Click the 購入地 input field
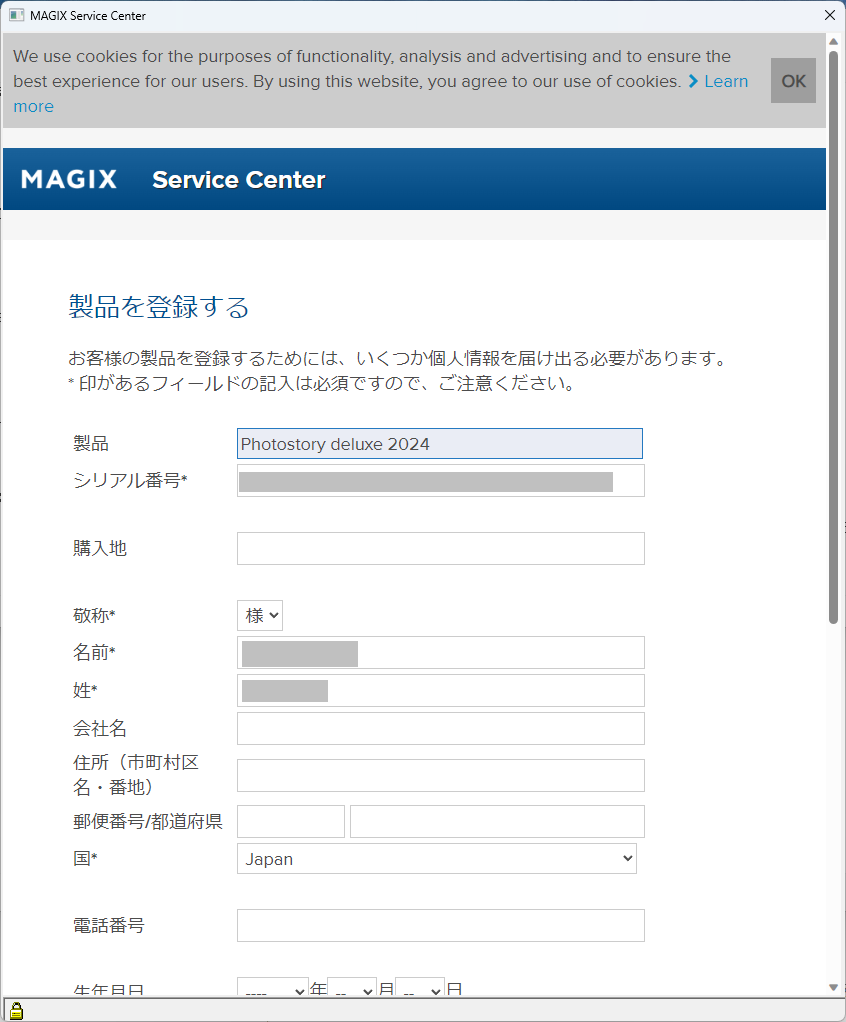 pos(441,549)
